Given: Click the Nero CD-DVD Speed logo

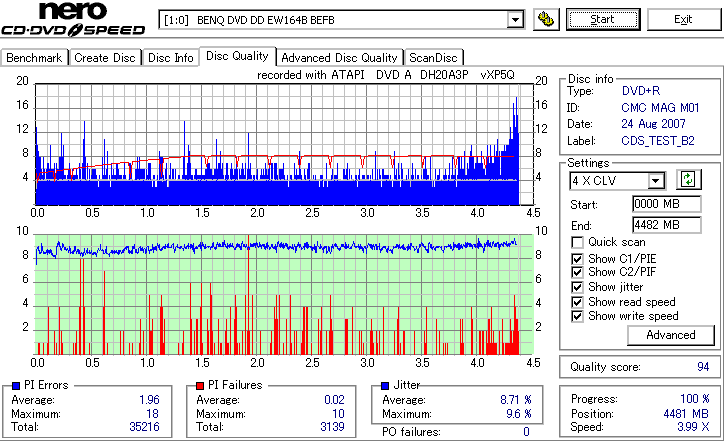Looking at the screenshot, I should tap(72, 19).
